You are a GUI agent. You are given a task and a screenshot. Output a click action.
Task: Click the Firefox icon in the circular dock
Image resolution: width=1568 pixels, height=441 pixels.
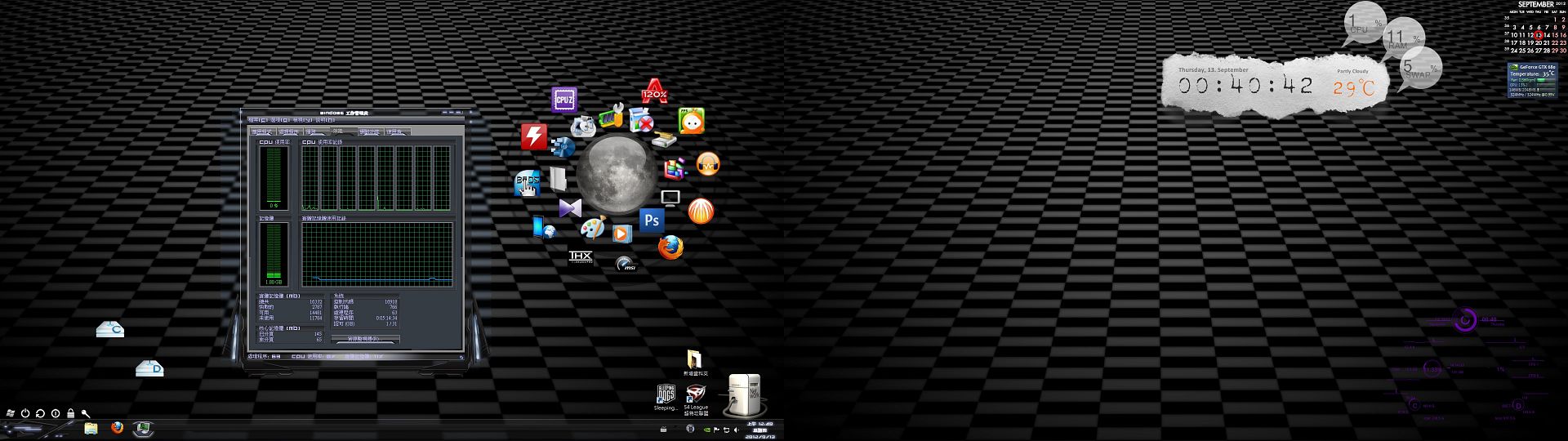click(670, 246)
